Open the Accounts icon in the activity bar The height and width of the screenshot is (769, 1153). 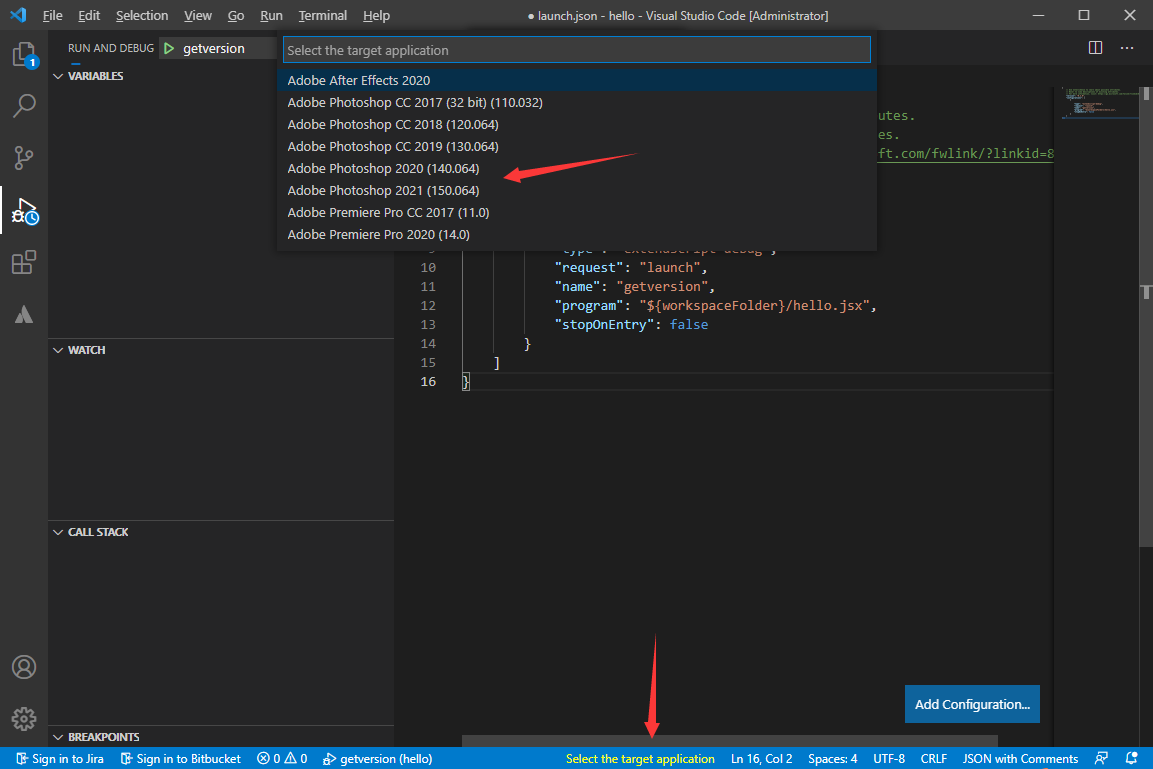24,667
